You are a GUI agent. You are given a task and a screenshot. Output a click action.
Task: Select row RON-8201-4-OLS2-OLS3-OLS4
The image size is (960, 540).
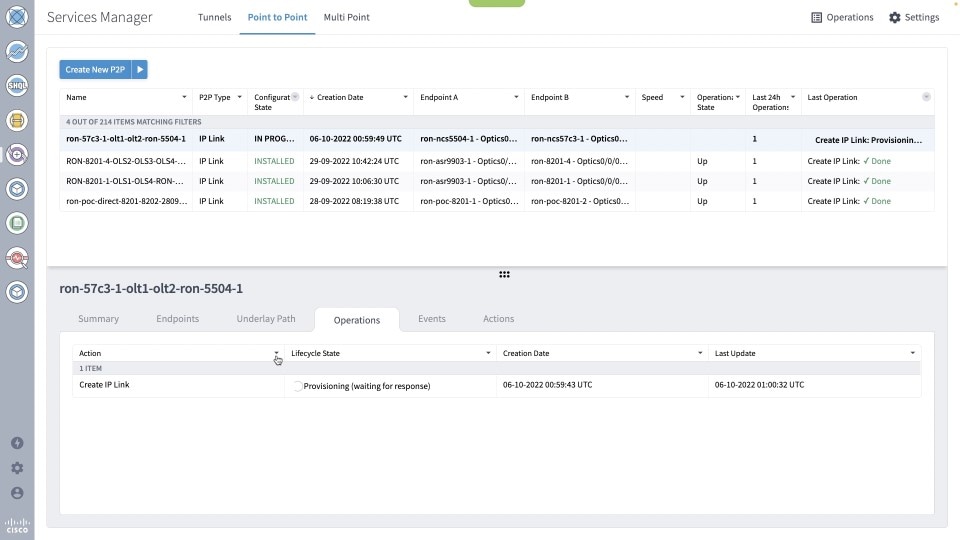pos(497,161)
